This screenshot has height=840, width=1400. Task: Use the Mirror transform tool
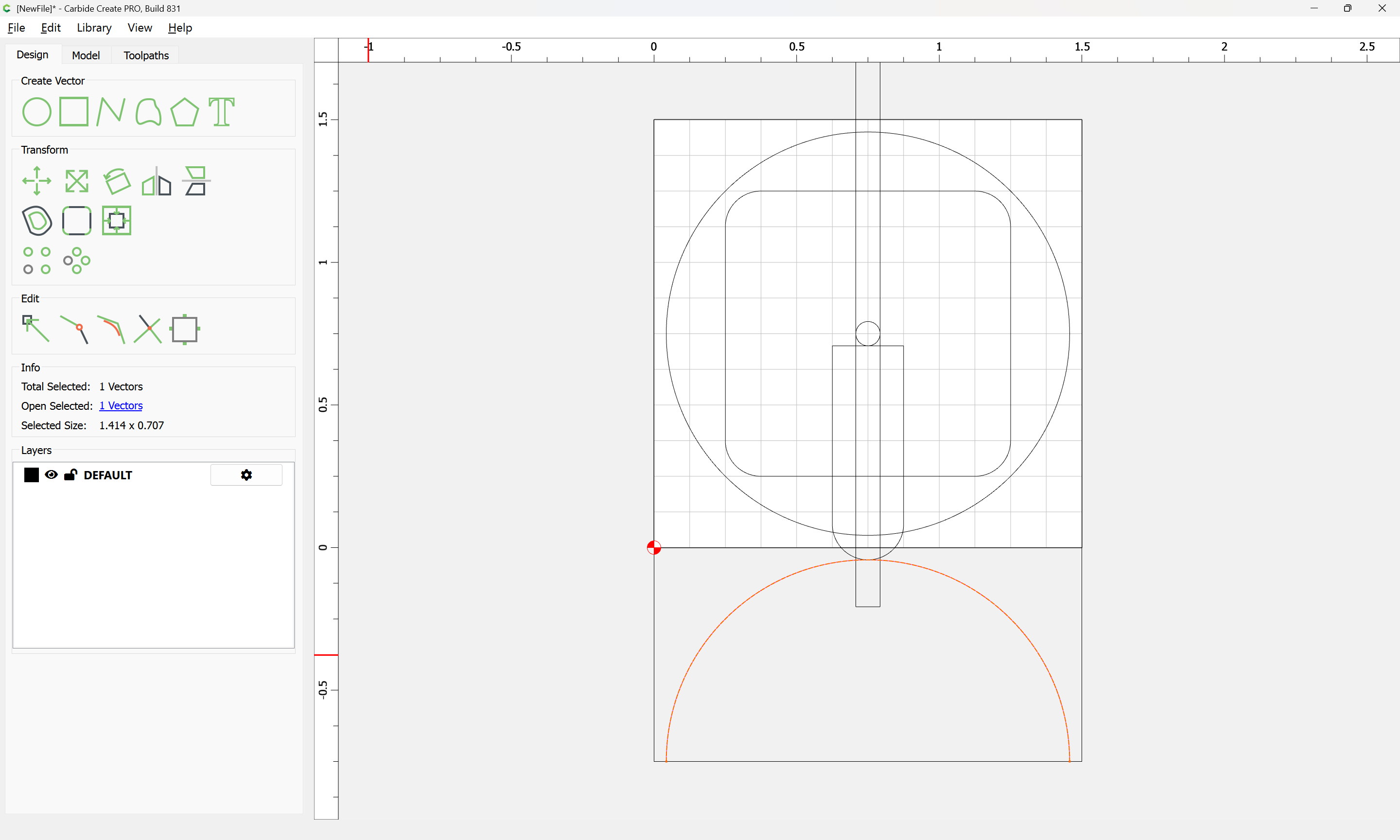(x=156, y=181)
